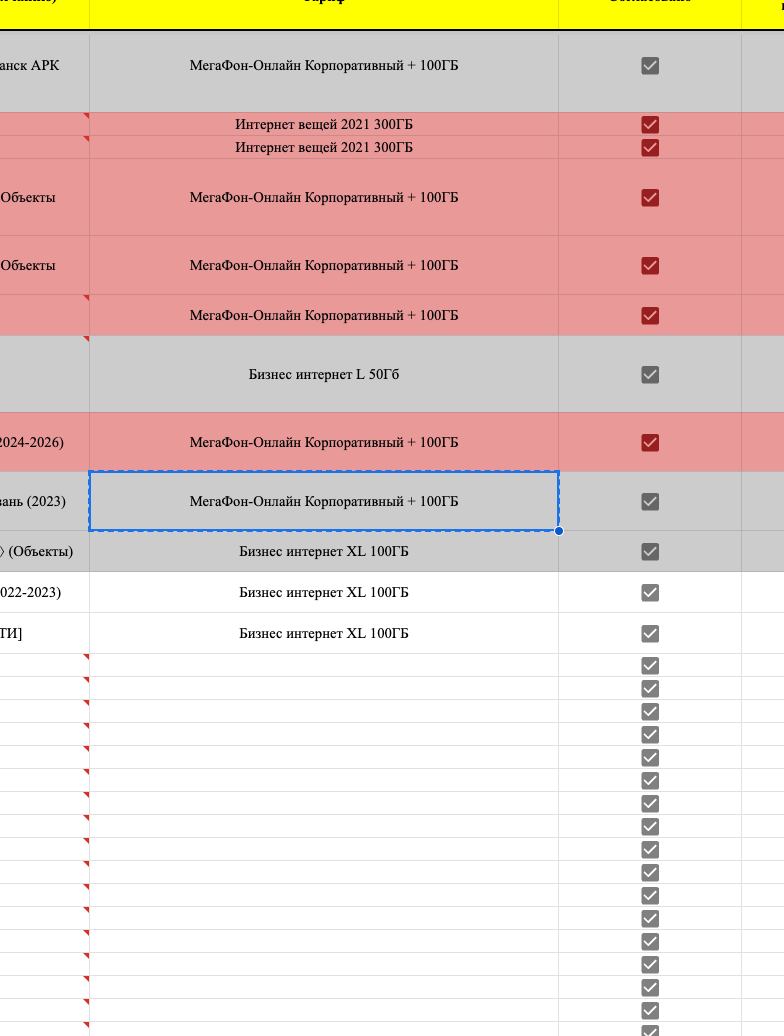Uncheck the red checkbox in 2024-2026 row

tap(650, 442)
